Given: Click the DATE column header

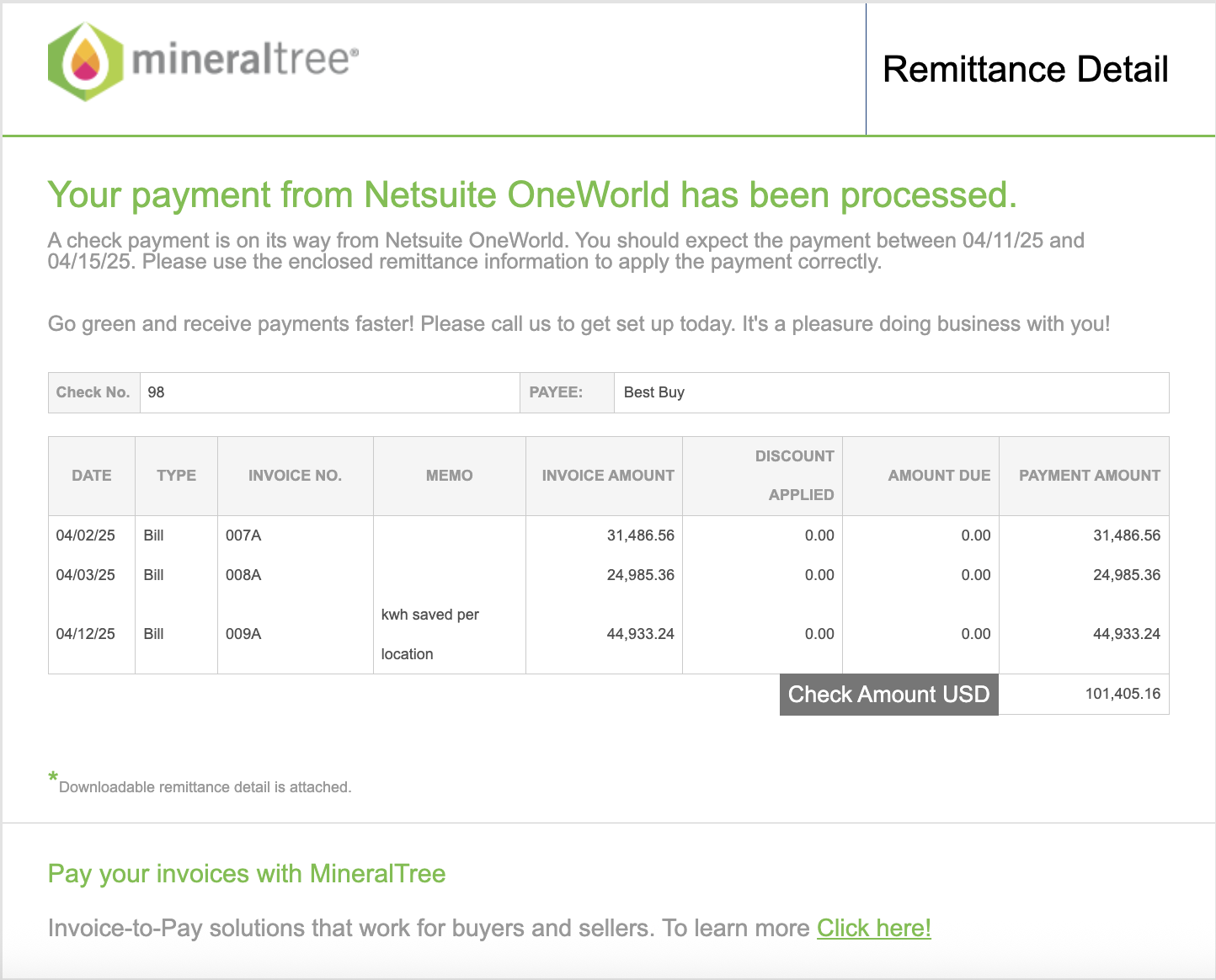Looking at the screenshot, I should (x=92, y=476).
